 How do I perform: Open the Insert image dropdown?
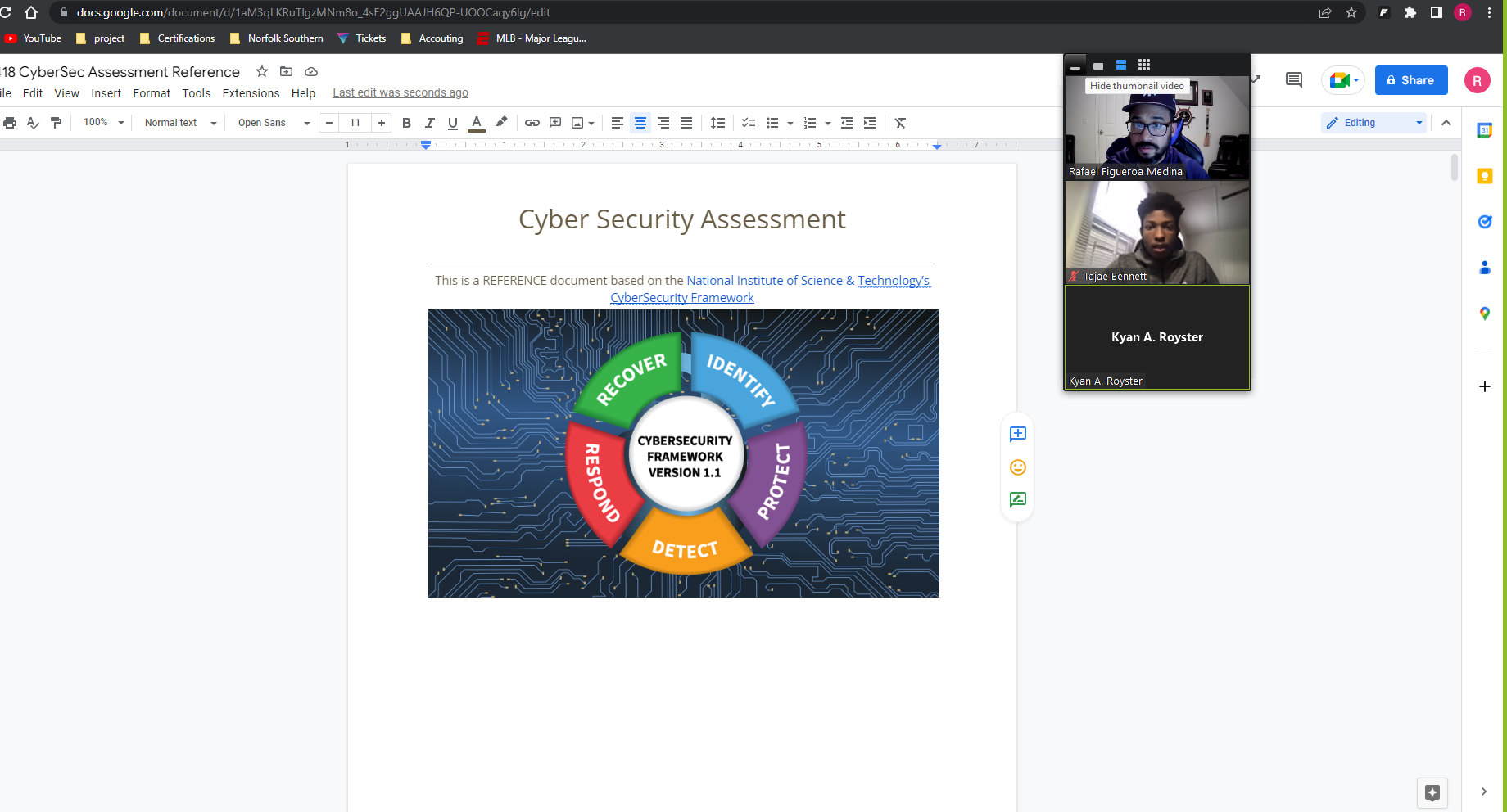[x=583, y=123]
